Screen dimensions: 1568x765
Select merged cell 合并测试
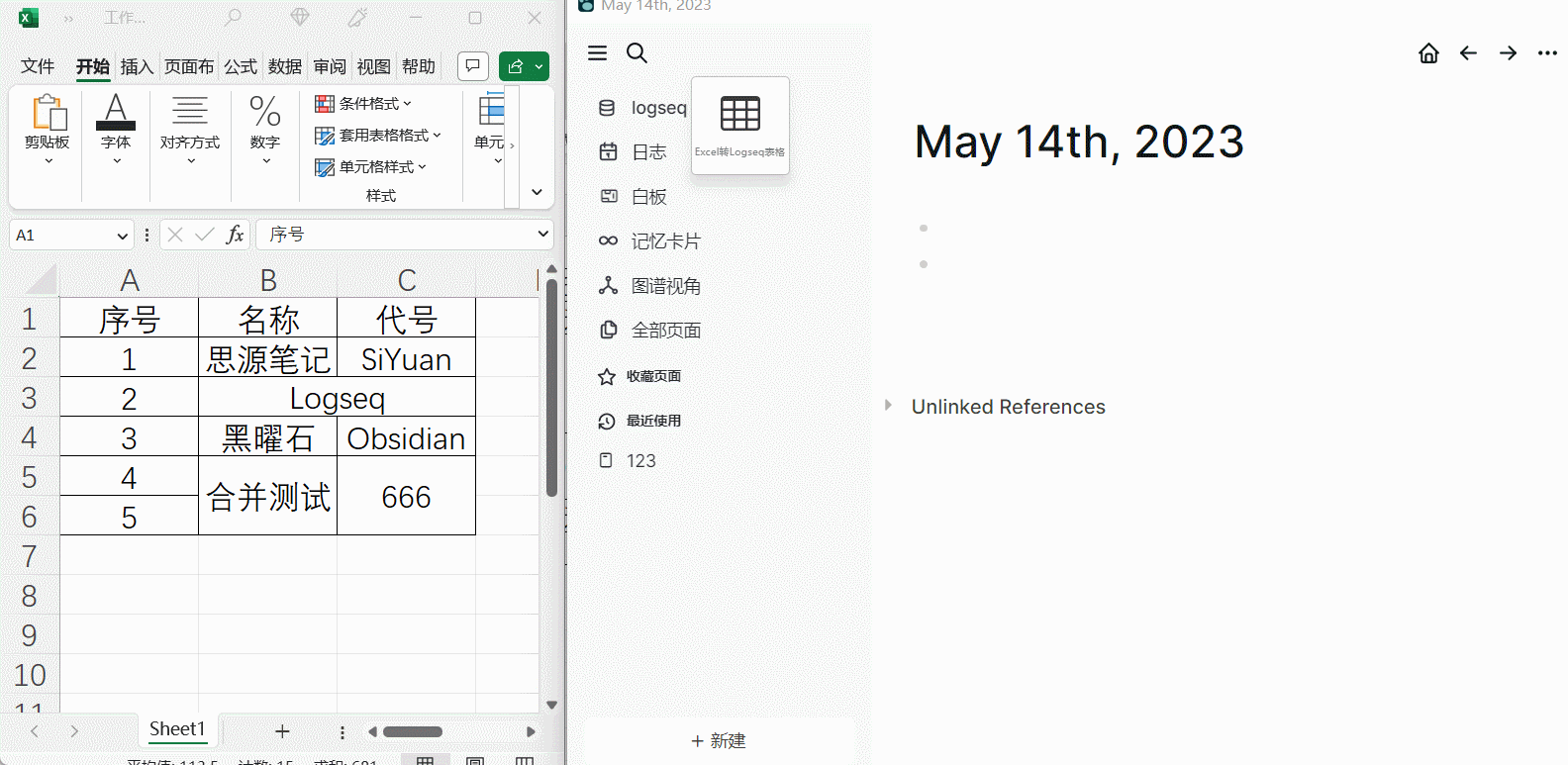pyautogui.click(x=267, y=496)
